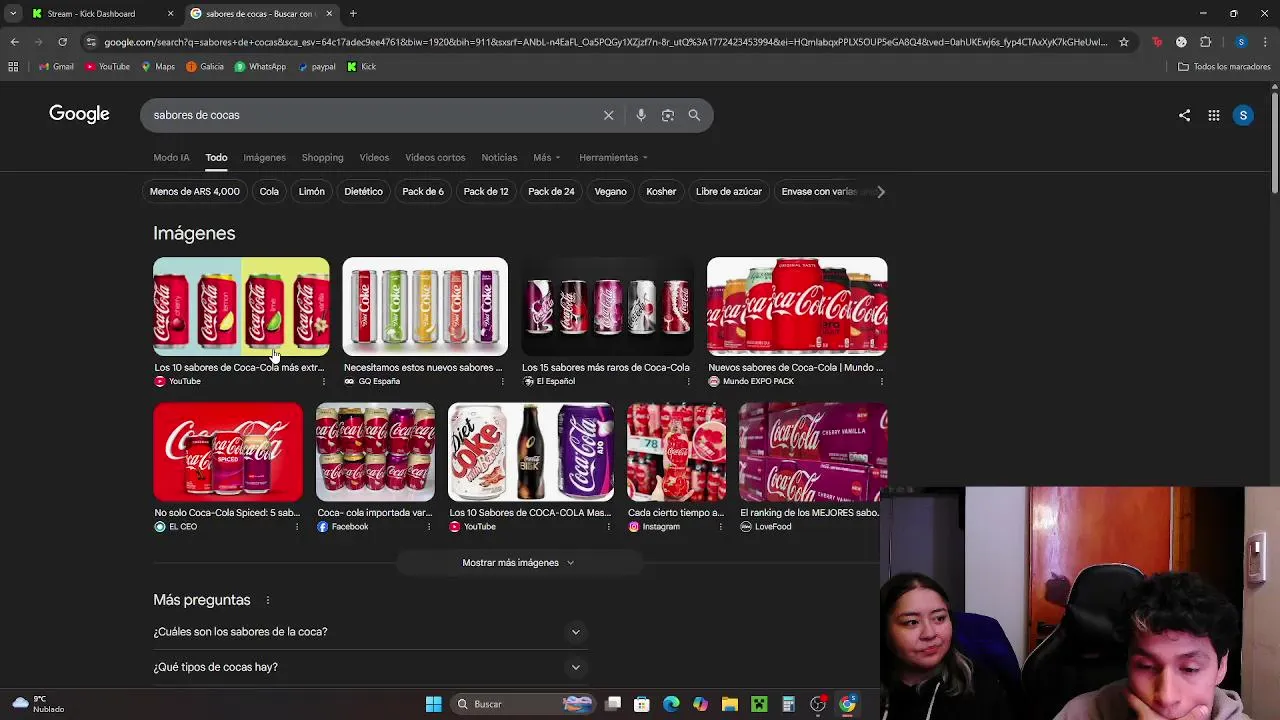Click the share icon near Google apps
Image resolution: width=1280 pixels, height=720 pixels.
[1184, 115]
